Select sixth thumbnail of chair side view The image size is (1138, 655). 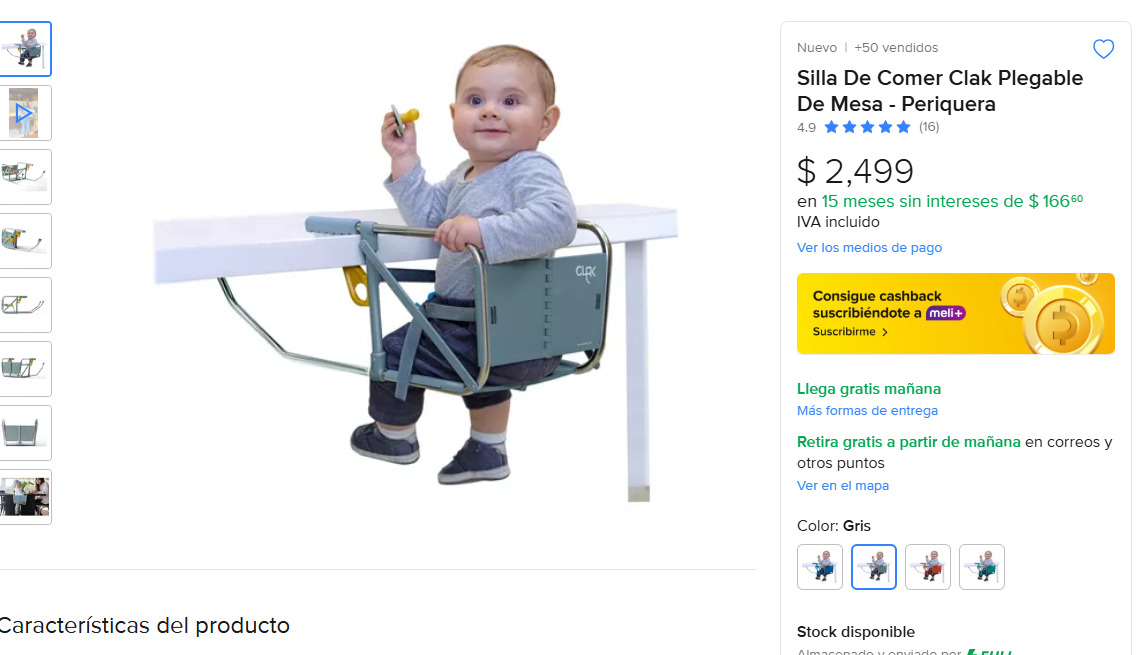pyautogui.click(x=25, y=369)
